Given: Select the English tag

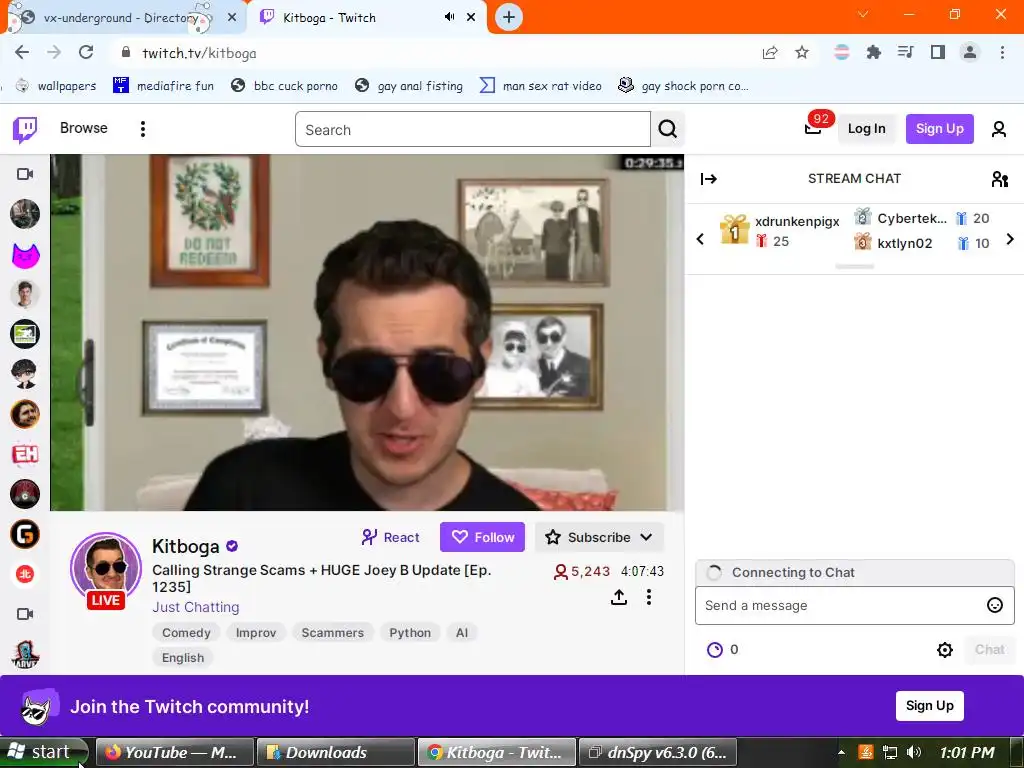Looking at the screenshot, I should tap(183, 658).
